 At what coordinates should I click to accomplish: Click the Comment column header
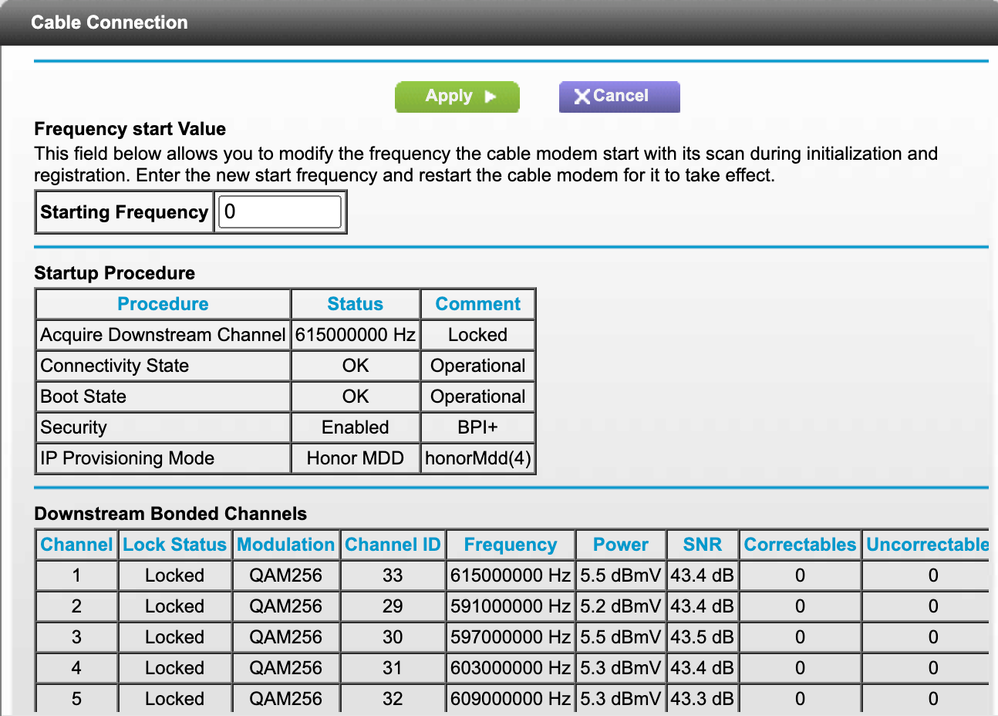pos(478,304)
